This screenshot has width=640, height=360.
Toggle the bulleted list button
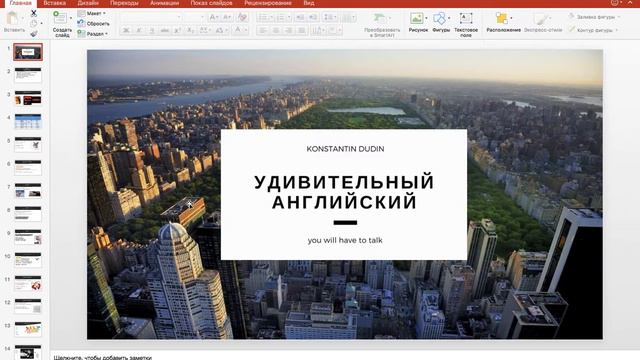coord(262,17)
